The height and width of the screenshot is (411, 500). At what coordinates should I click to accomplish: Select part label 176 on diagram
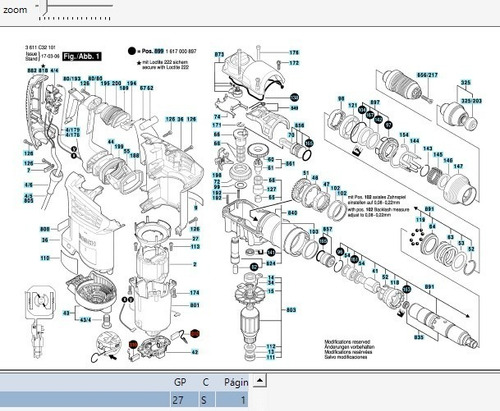click(x=294, y=52)
